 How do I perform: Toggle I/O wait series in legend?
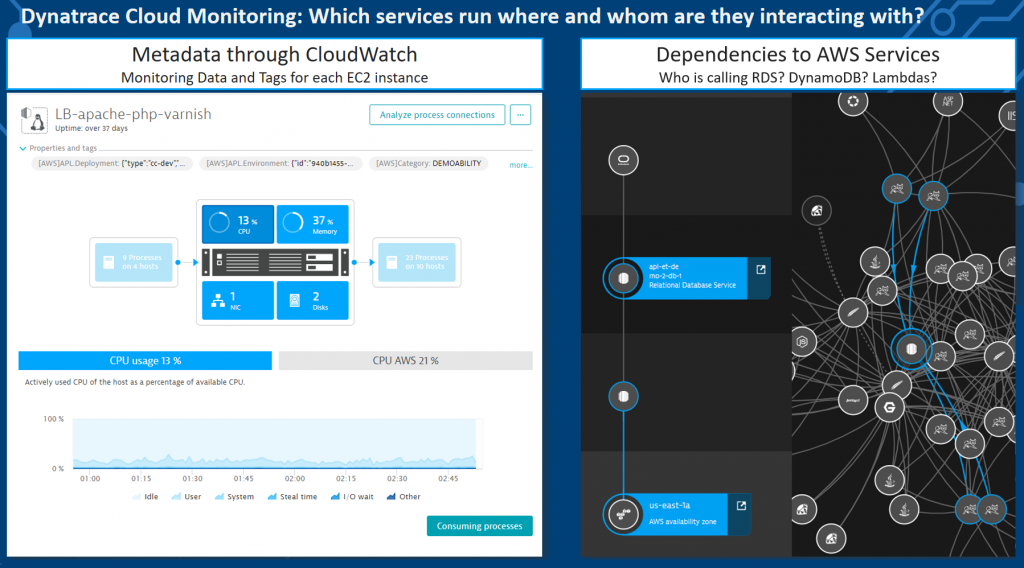[352, 497]
